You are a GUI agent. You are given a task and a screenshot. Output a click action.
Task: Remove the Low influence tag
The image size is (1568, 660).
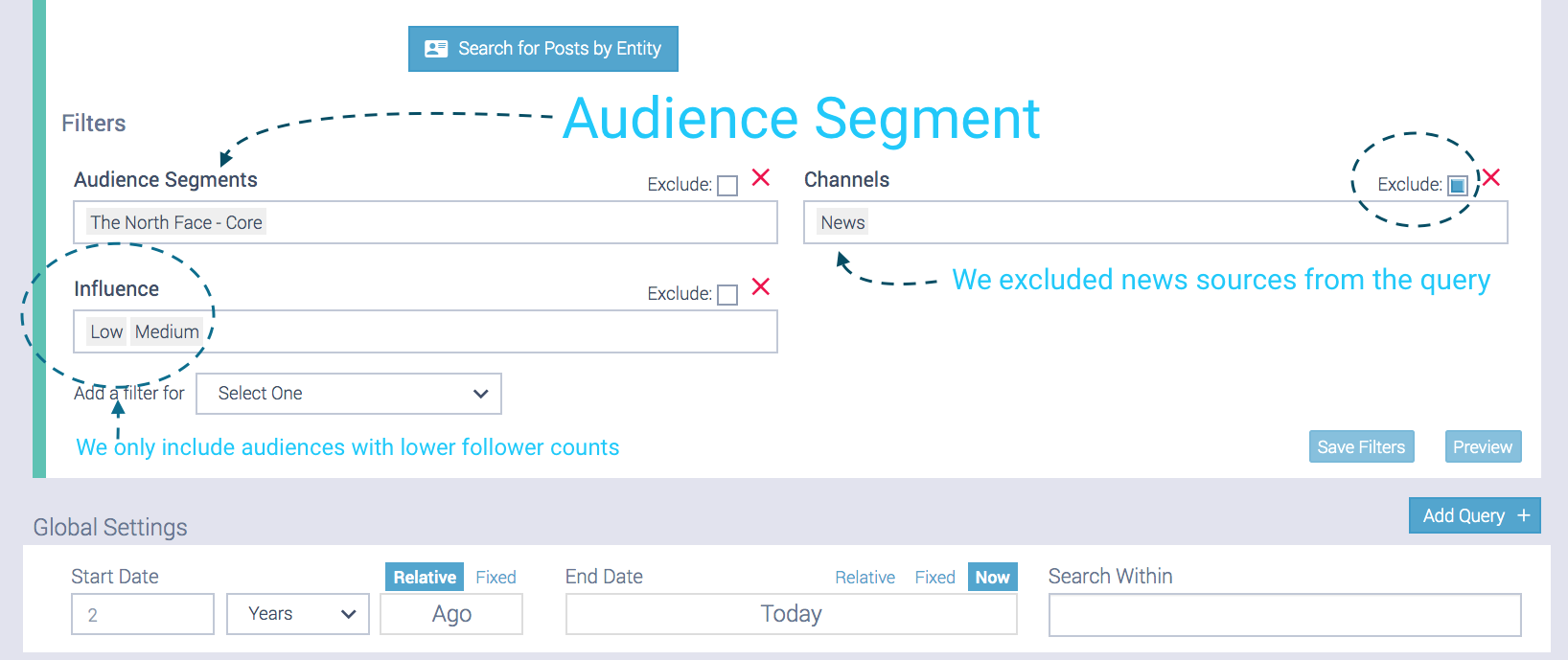[x=106, y=330]
